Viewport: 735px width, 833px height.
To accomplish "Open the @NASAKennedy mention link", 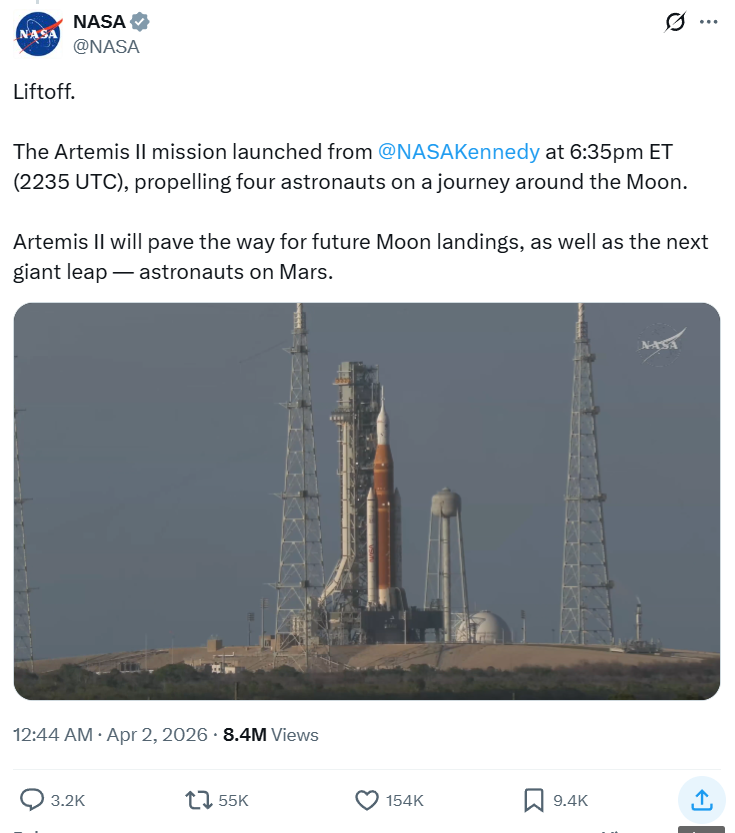I will tap(459, 152).
